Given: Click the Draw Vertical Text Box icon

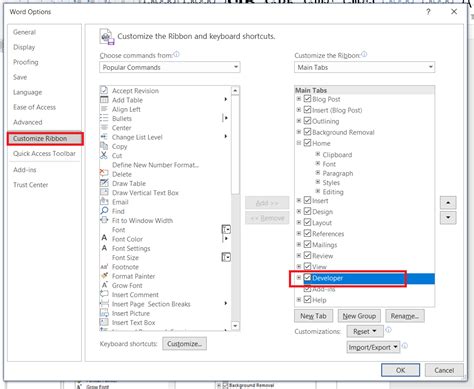Looking at the screenshot, I should coord(104,192).
